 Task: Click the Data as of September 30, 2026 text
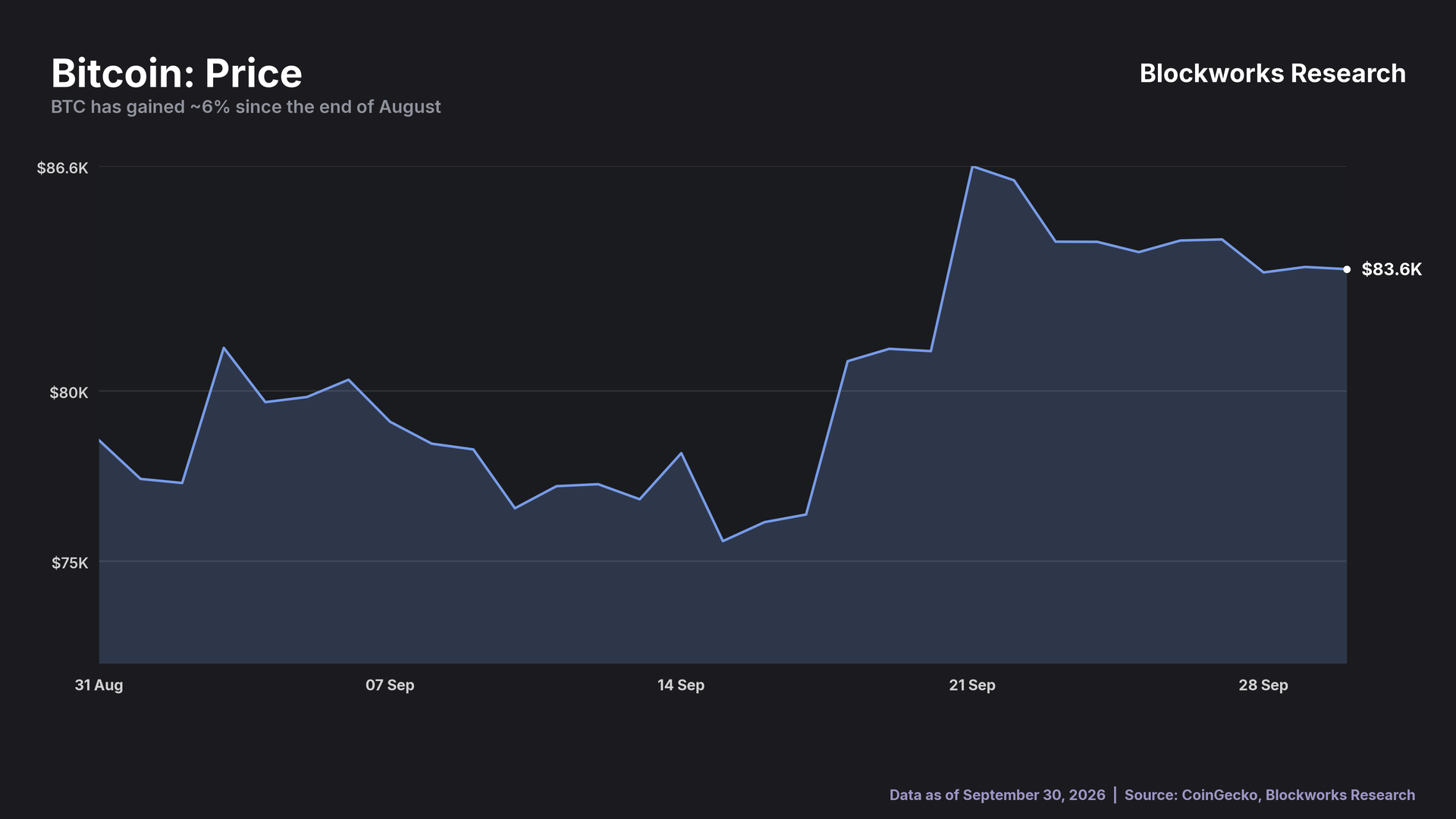coord(997,795)
